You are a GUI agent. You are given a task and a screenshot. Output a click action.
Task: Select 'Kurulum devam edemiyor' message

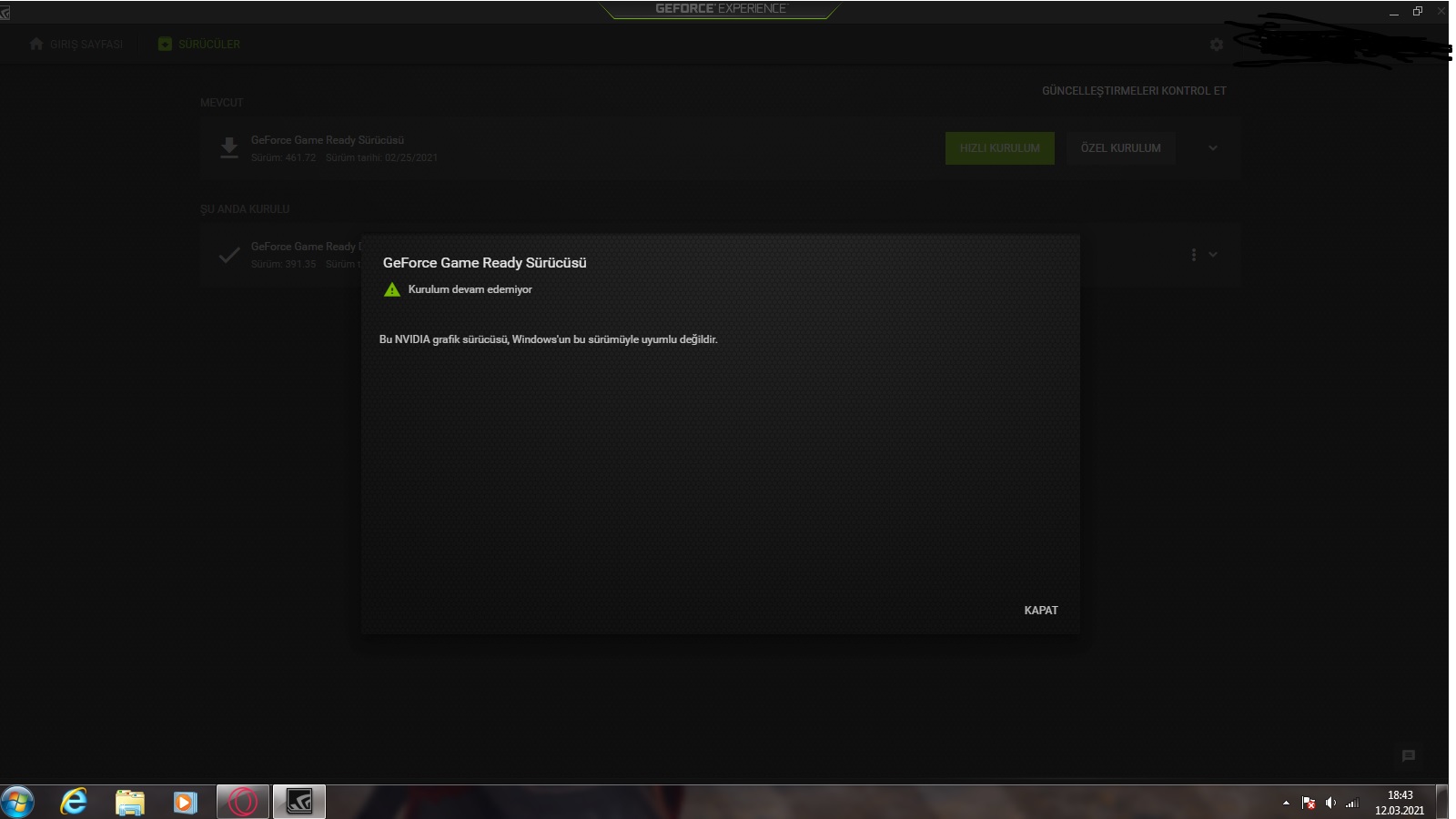[x=470, y=289]
